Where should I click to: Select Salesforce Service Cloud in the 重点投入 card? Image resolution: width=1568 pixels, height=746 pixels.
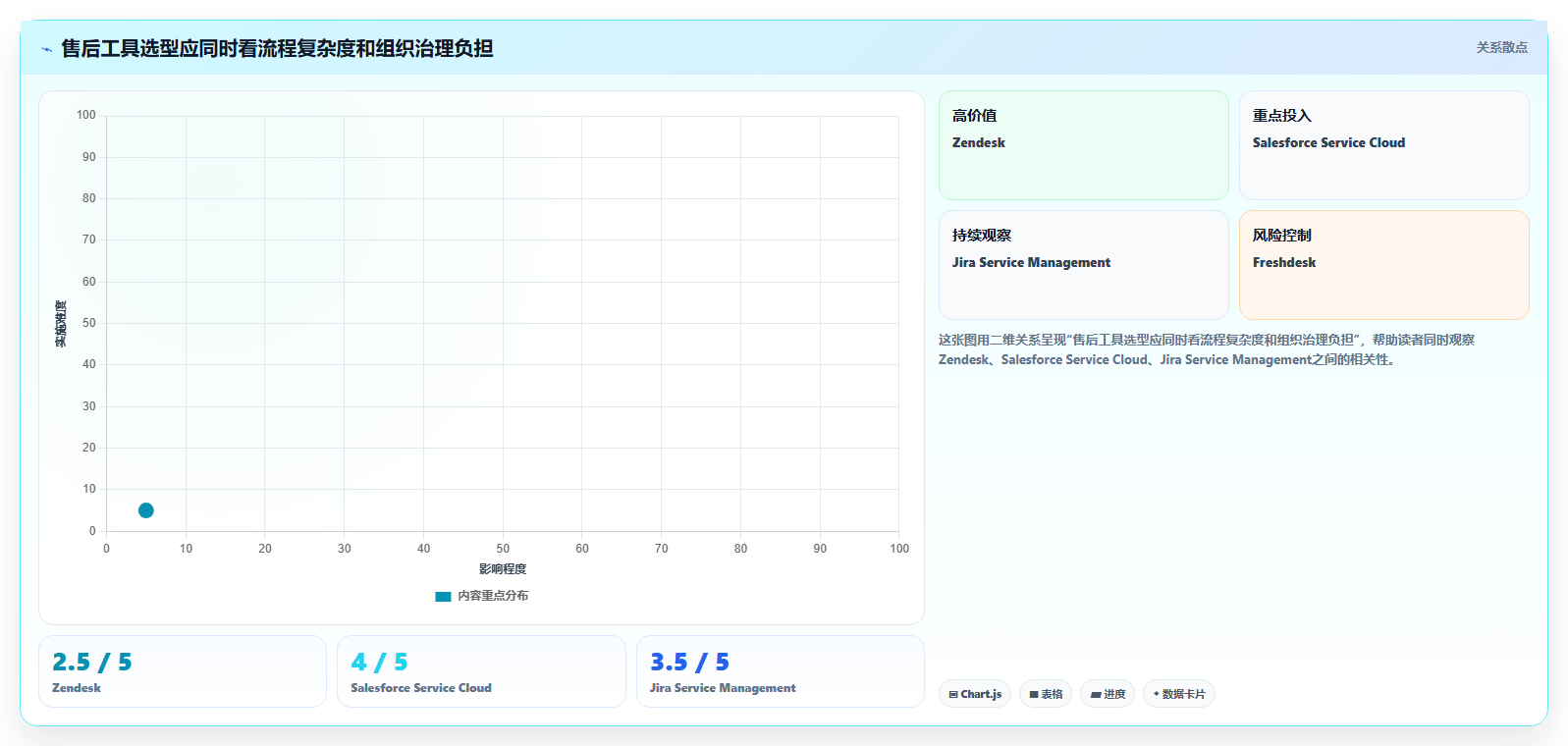tap(1328, 142)
